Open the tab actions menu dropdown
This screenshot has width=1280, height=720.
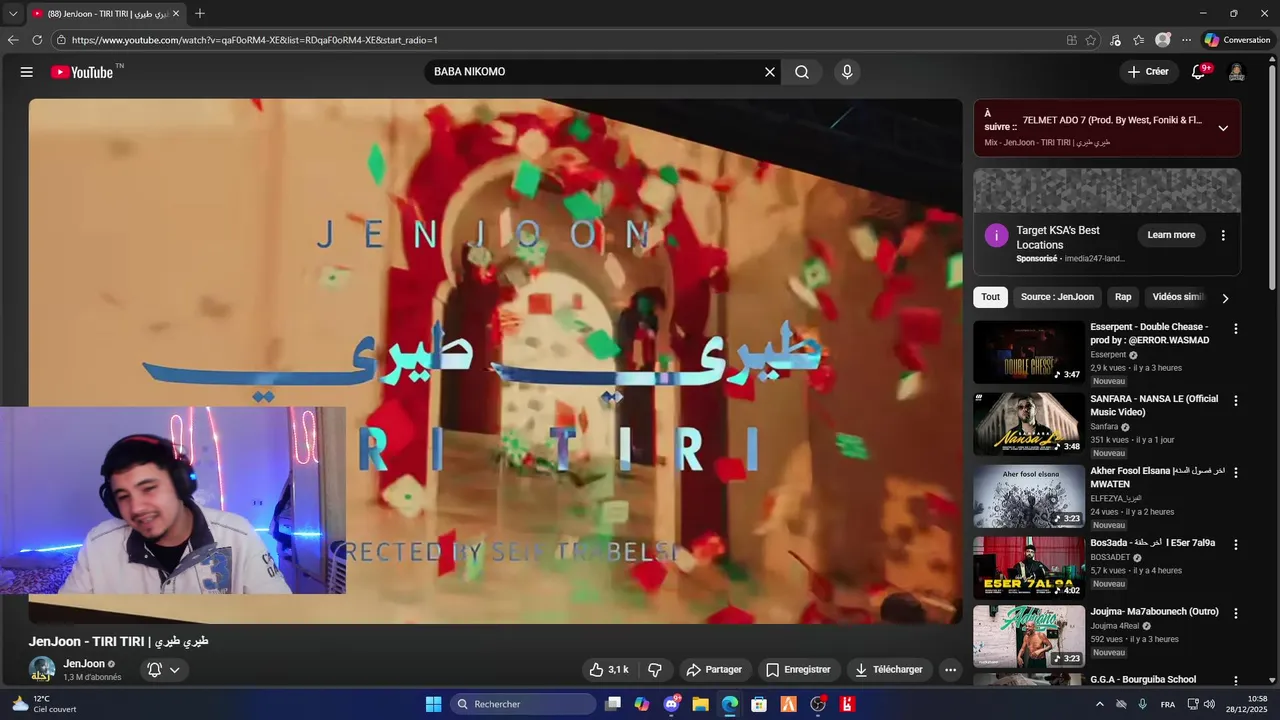tap(13, 14)
